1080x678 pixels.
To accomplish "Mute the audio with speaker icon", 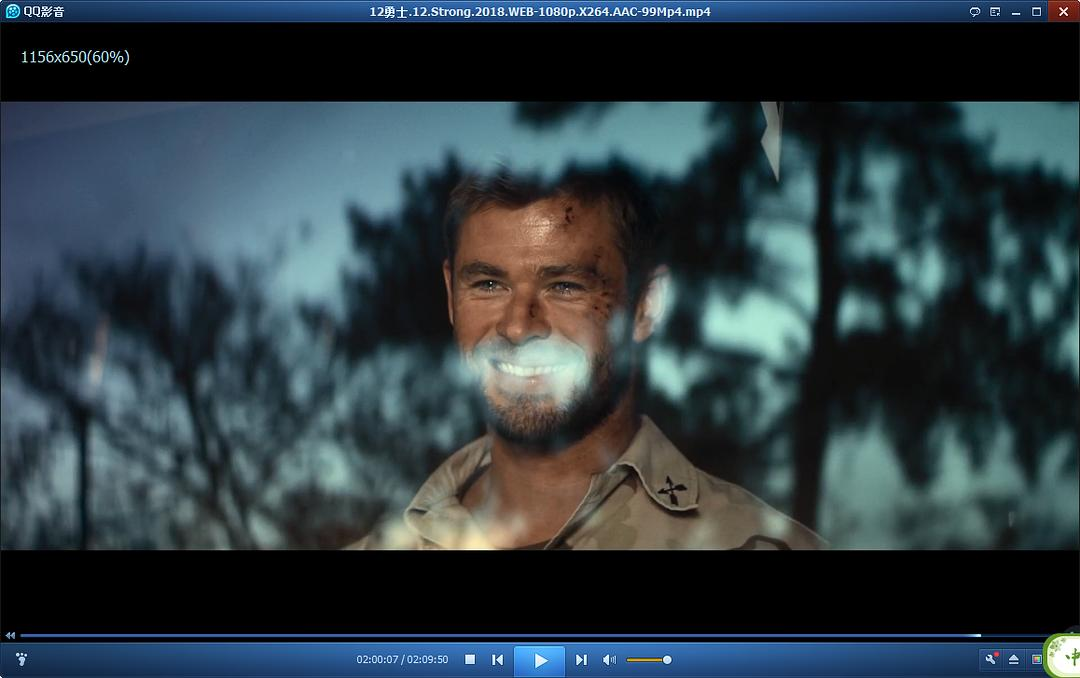I will click(x=609, y=660).
